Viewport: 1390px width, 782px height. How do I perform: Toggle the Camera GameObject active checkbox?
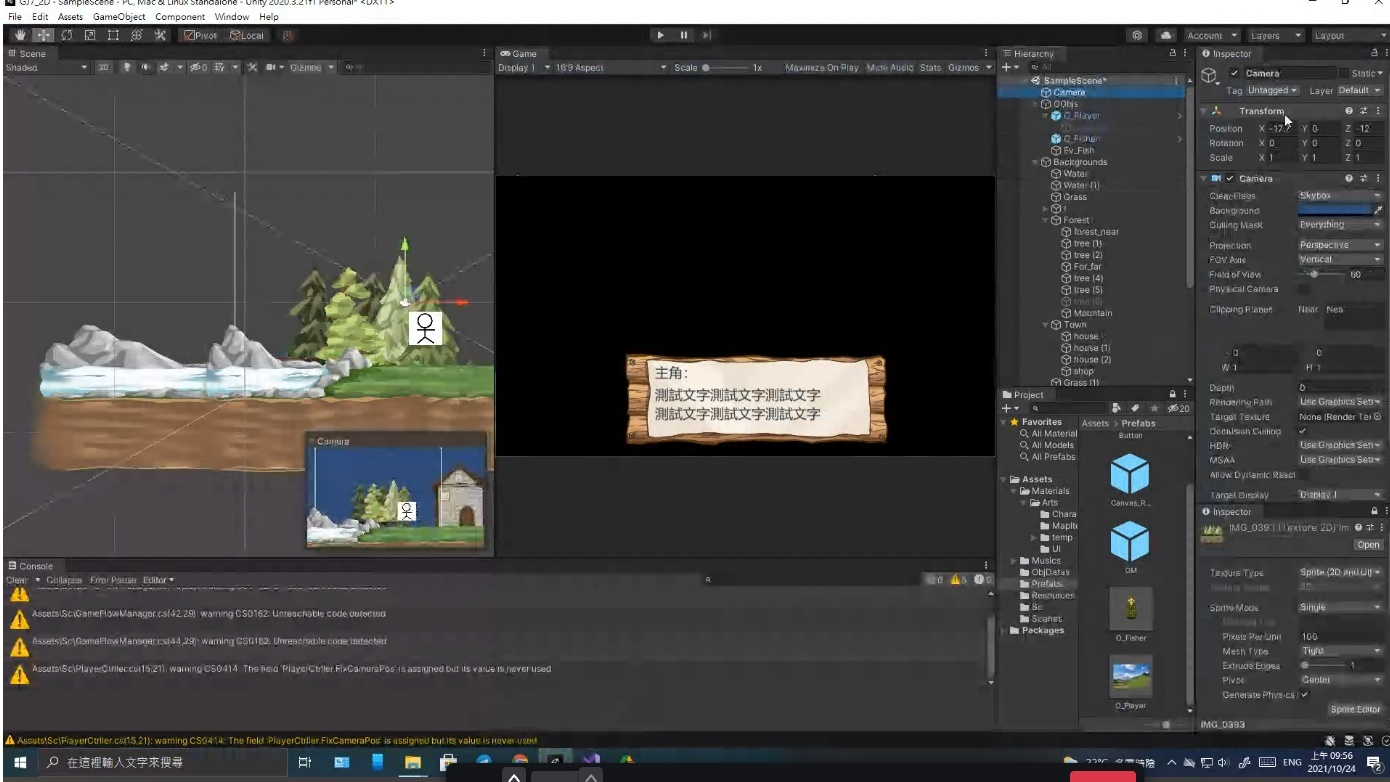1234,73
